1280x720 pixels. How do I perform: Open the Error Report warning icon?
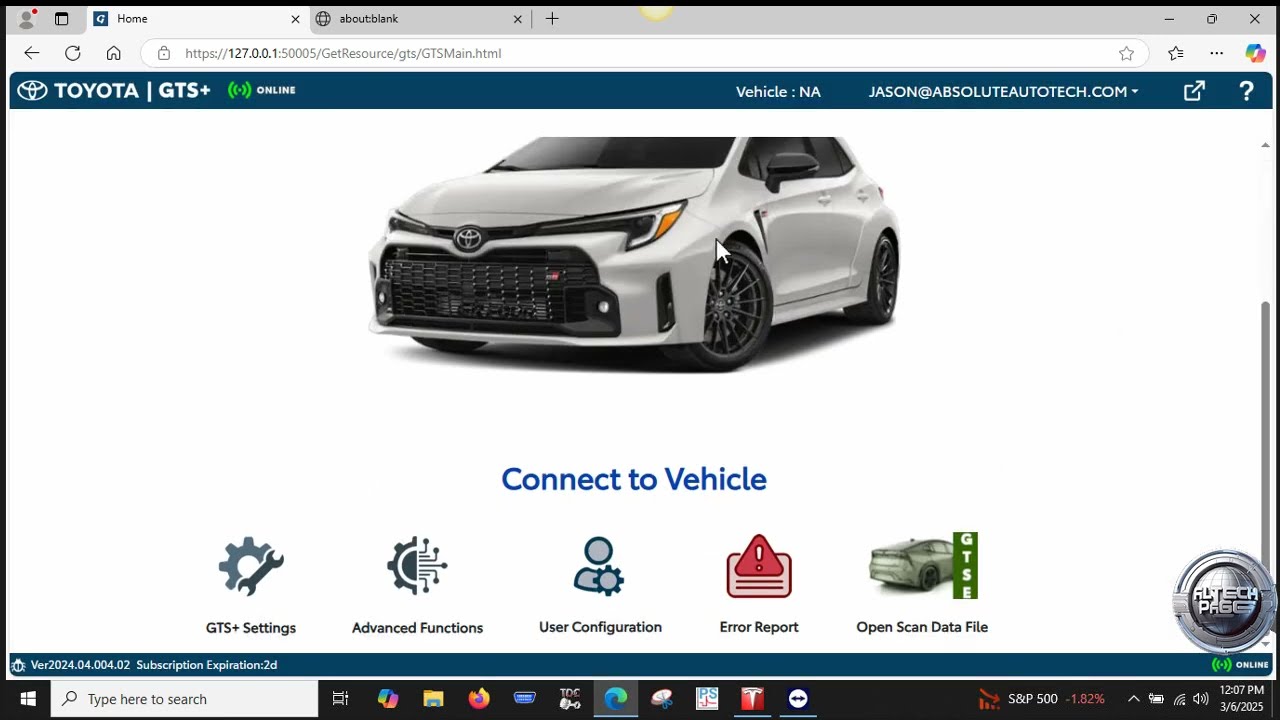pyautogui.click(x=759, y=566)
